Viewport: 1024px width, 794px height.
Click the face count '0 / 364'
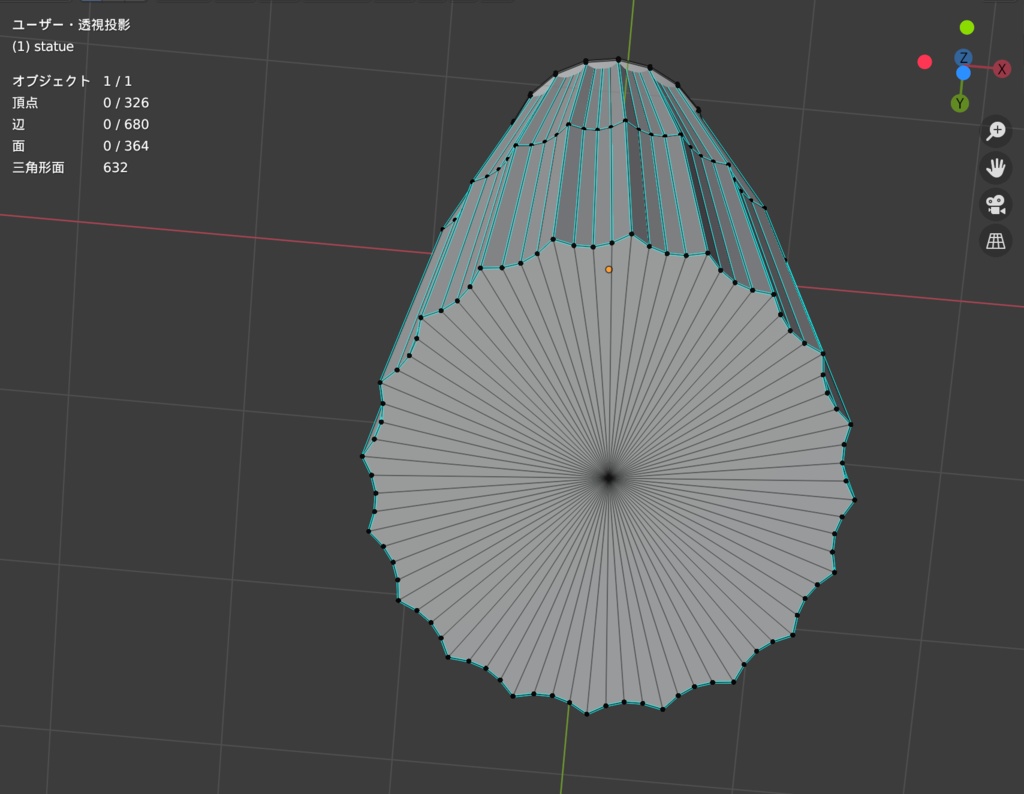(x=126, y=146)
